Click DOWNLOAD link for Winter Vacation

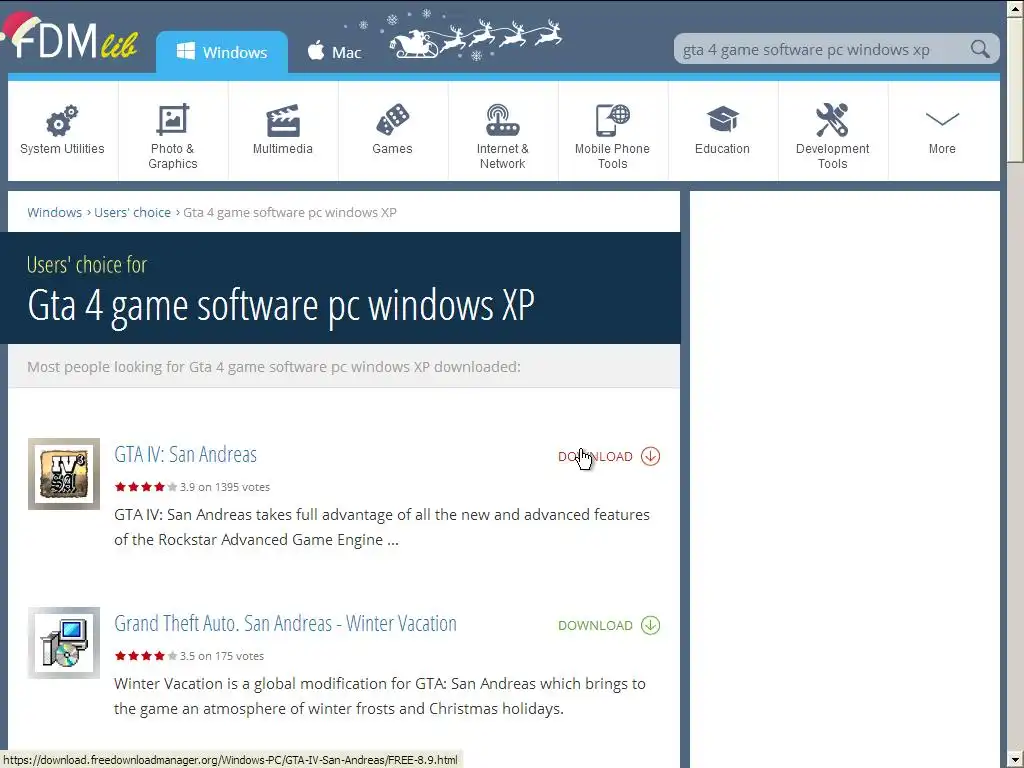(x=595, y=626)
